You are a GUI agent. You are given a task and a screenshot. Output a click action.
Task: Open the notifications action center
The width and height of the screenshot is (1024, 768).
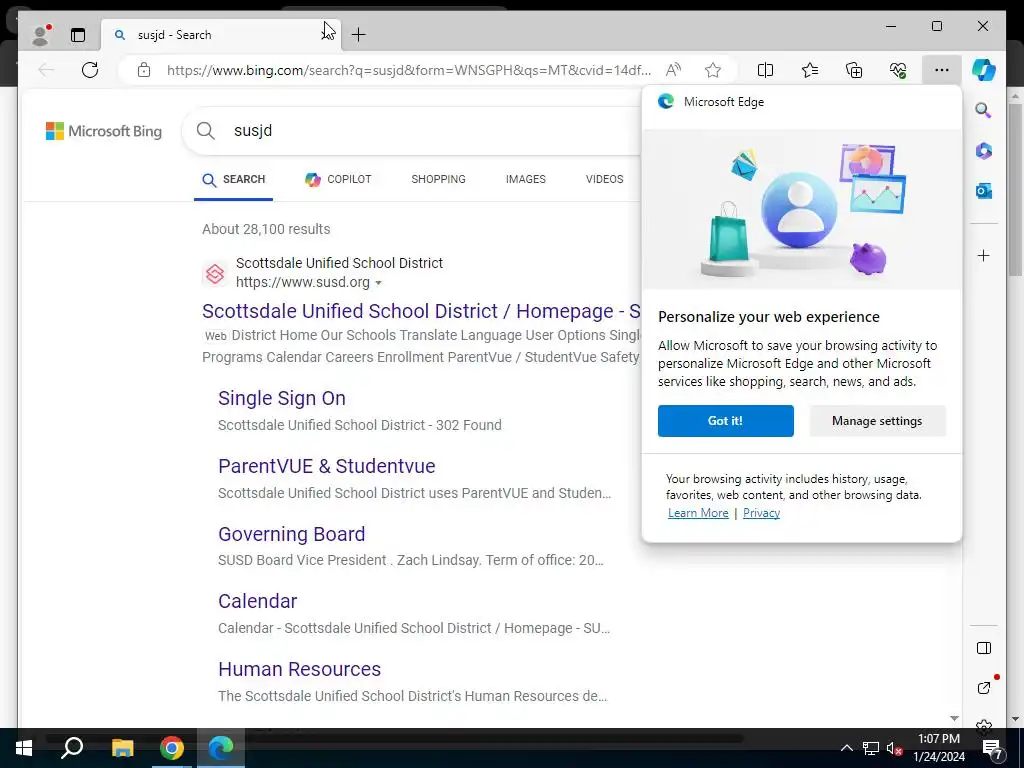(x=993, y=748)
